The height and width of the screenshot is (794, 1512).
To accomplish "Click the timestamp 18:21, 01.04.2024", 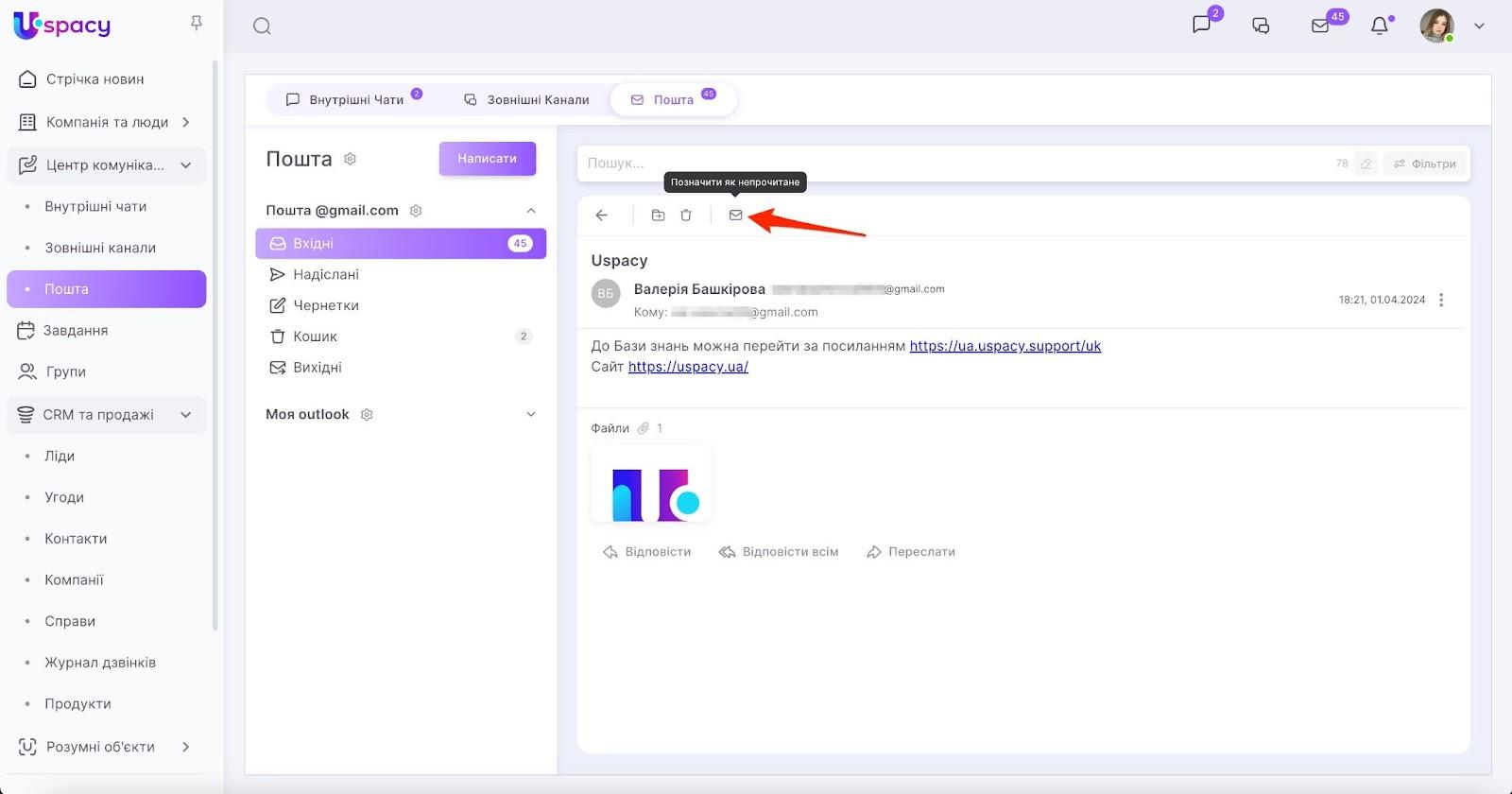I will 1382,301.
